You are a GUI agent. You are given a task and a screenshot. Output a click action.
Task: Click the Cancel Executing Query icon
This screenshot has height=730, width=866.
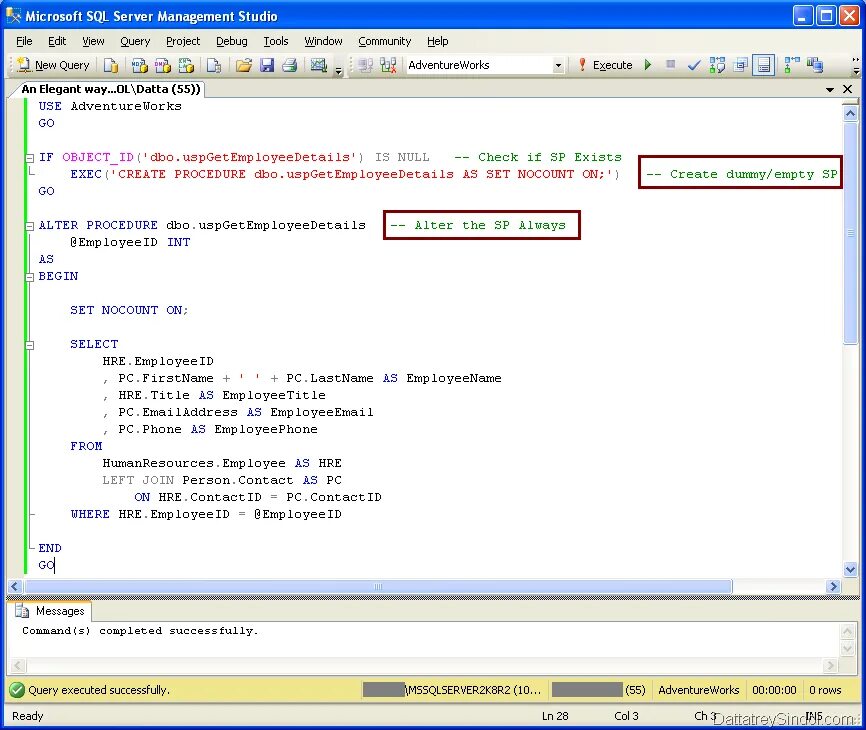(x=670, y=65)
